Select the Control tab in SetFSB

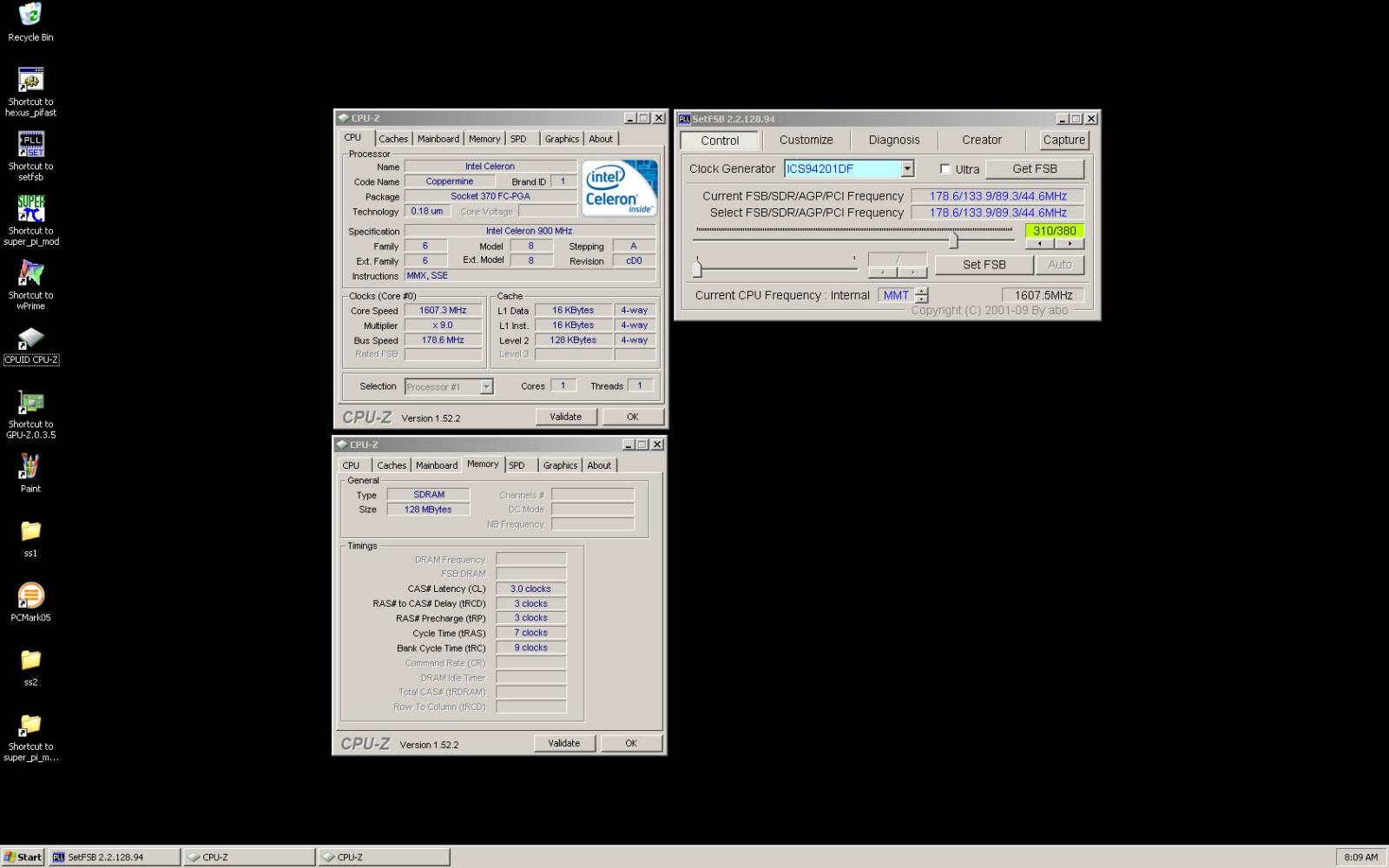coord(720,141)
